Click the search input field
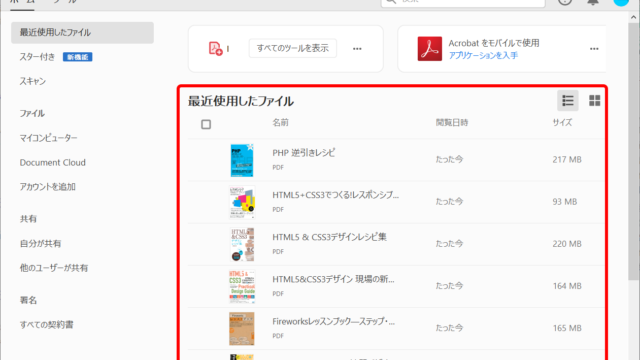The image size is (640, 360). tap(463, 2)
